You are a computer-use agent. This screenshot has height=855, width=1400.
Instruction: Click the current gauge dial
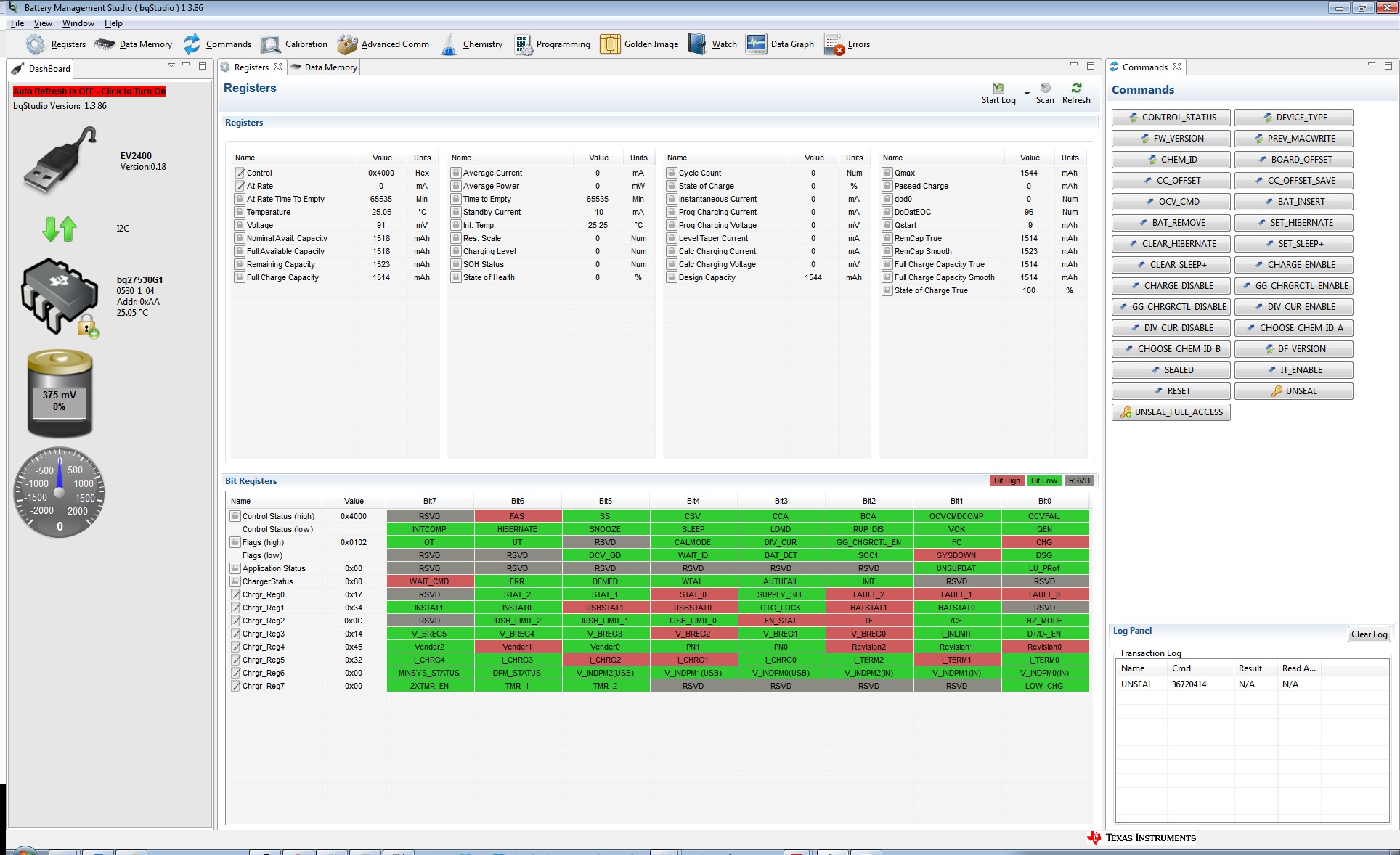tap(60, 493)
